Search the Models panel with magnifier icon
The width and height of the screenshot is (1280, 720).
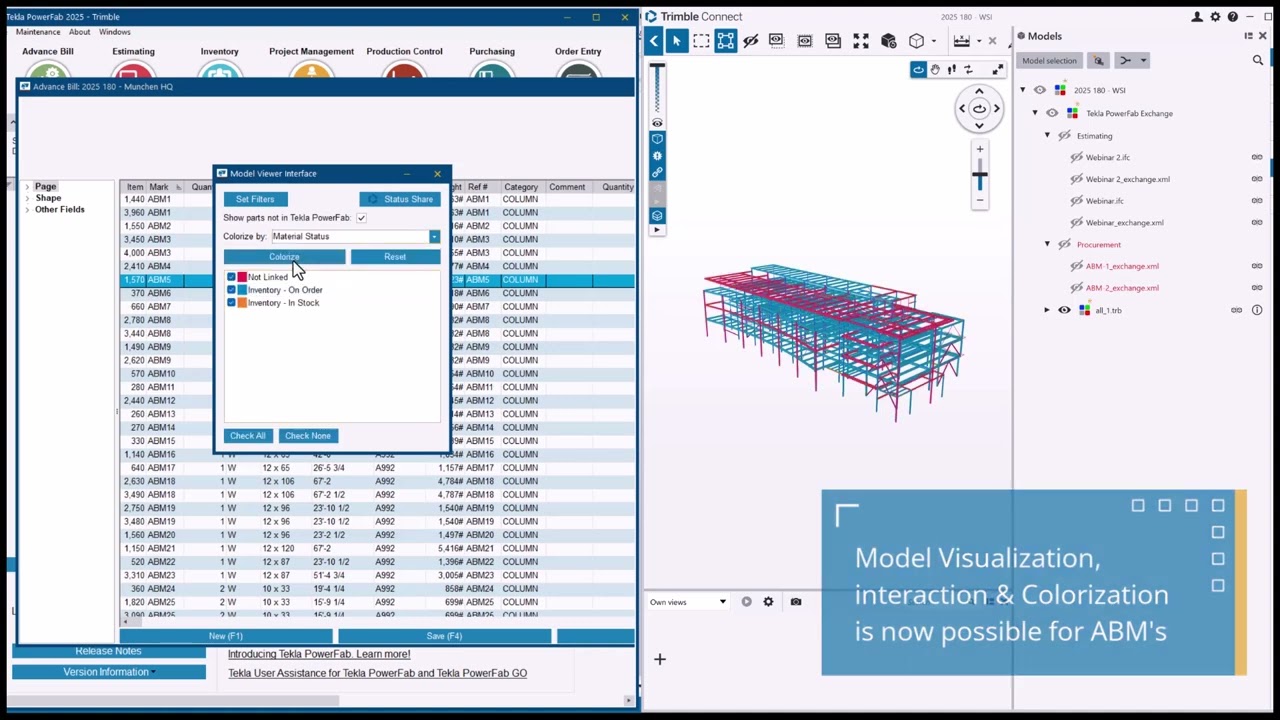pos(1258,61)
